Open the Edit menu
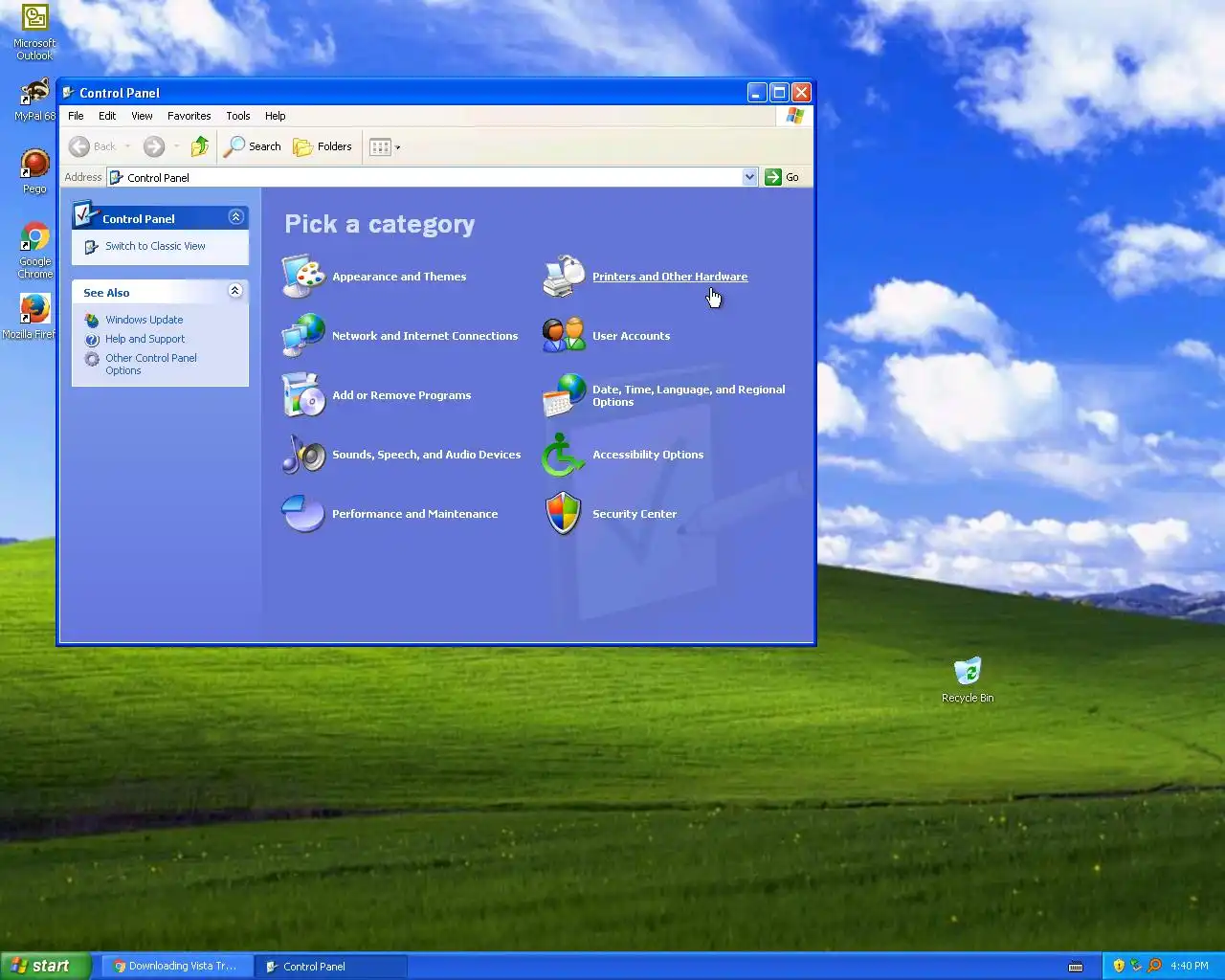Image resolution: width=1225 pixels, height=980 pixels. [x=107, y=116]
